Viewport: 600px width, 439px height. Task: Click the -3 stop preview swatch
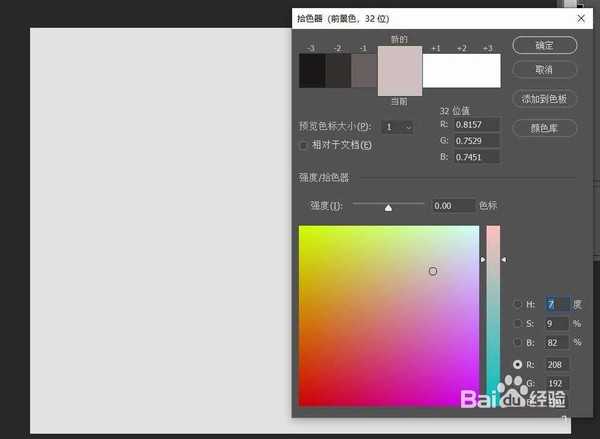click(311, 70)
